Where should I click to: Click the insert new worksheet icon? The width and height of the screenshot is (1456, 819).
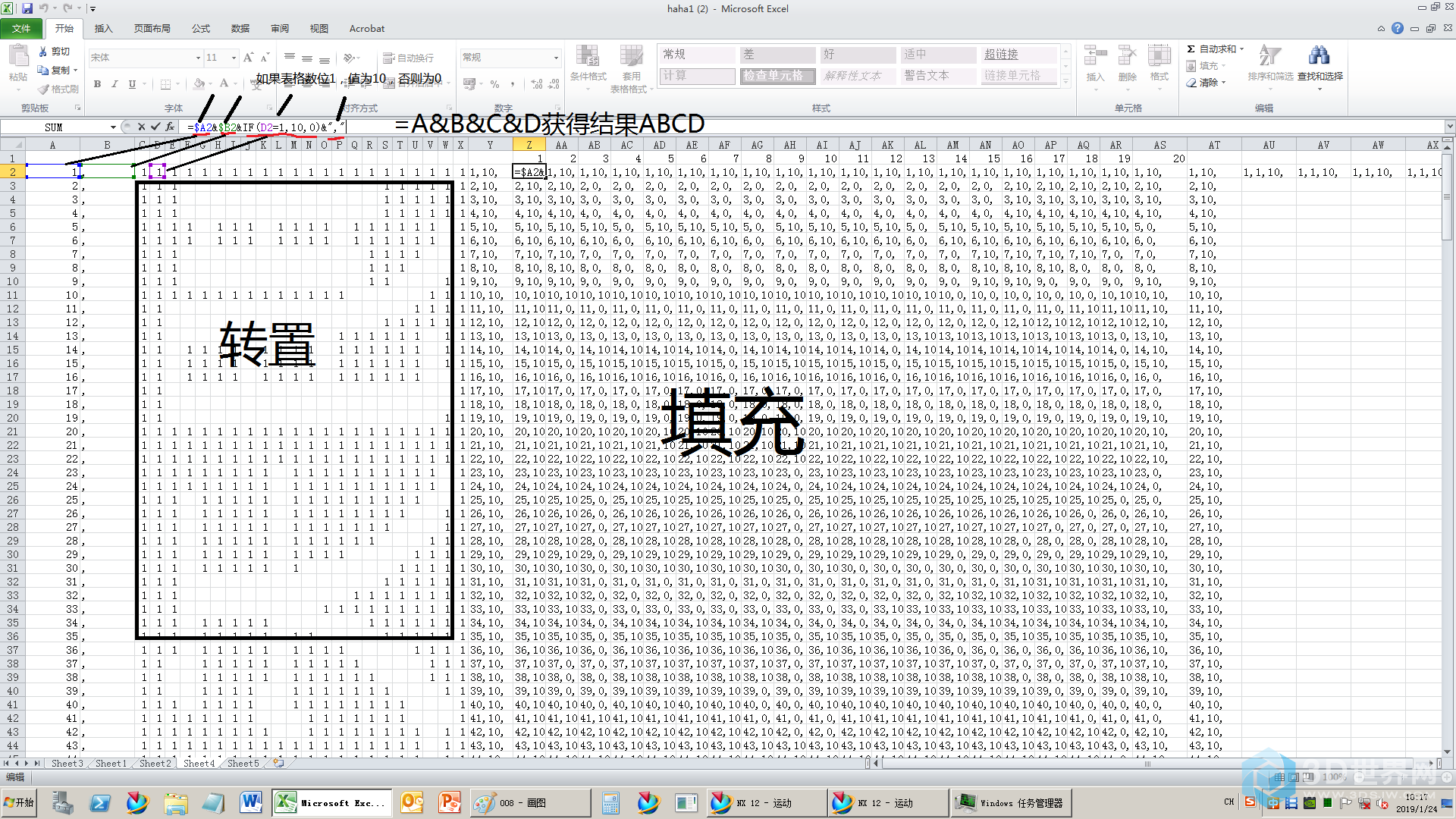click(x=279, y=764)
